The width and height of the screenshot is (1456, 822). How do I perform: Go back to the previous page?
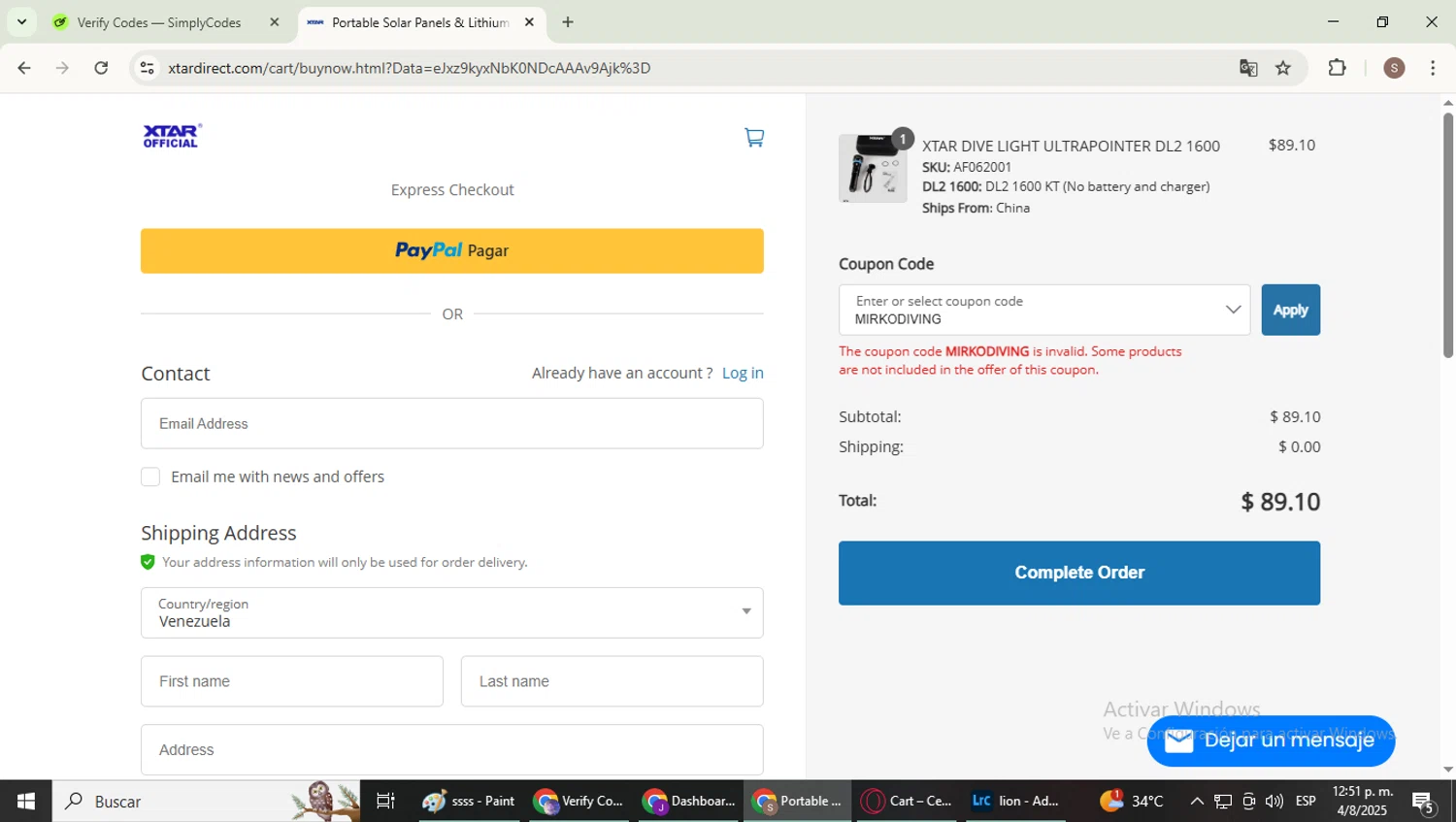(24, 68)
